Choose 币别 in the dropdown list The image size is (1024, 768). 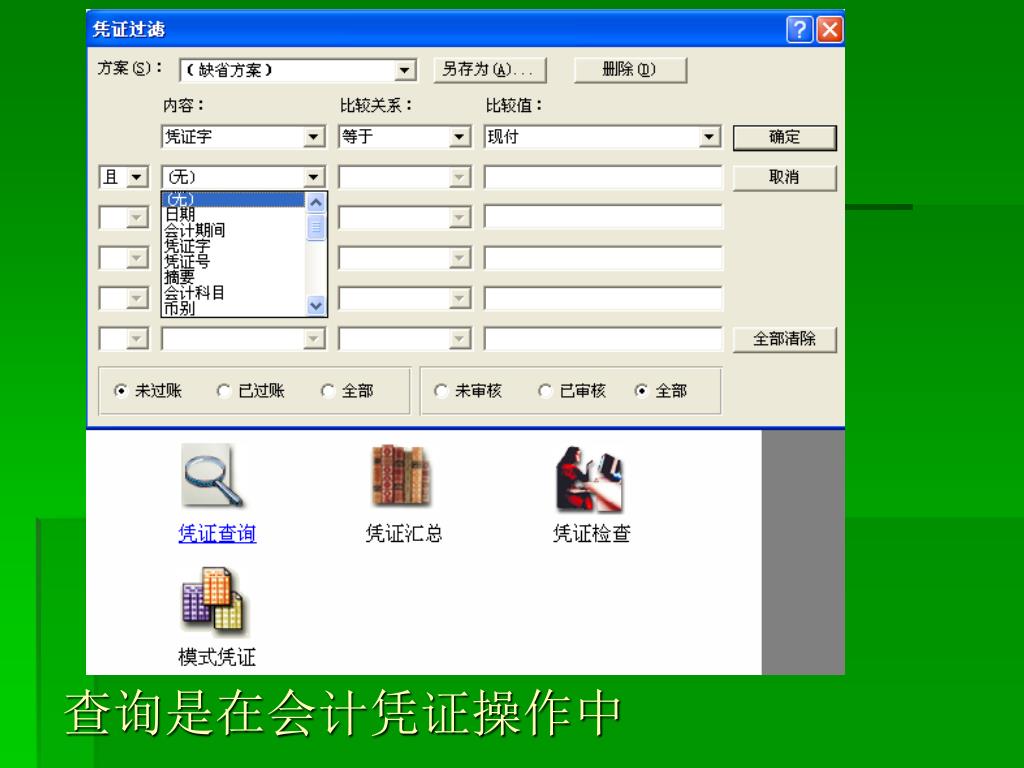pyautogui.click(x=233, y=308)
